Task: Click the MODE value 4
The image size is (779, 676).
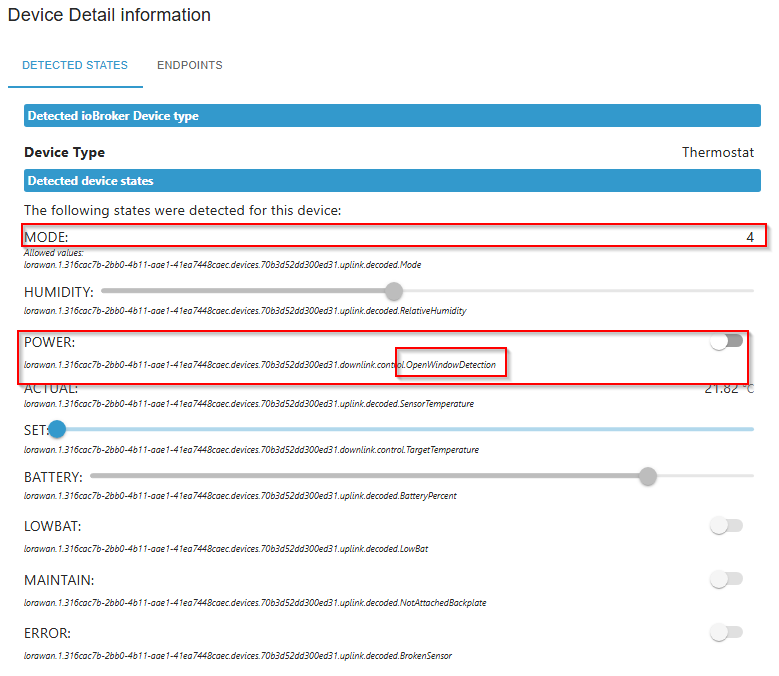Action: 750,237
